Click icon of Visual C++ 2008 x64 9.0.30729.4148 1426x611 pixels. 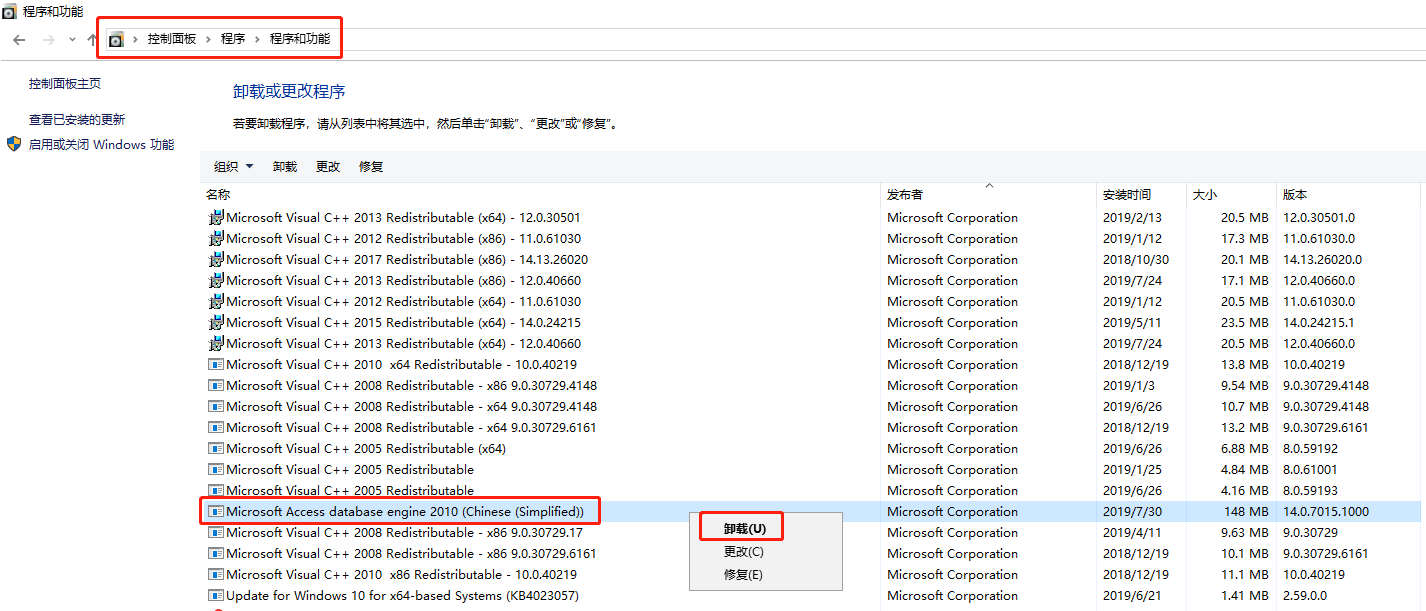coord(215,406)
